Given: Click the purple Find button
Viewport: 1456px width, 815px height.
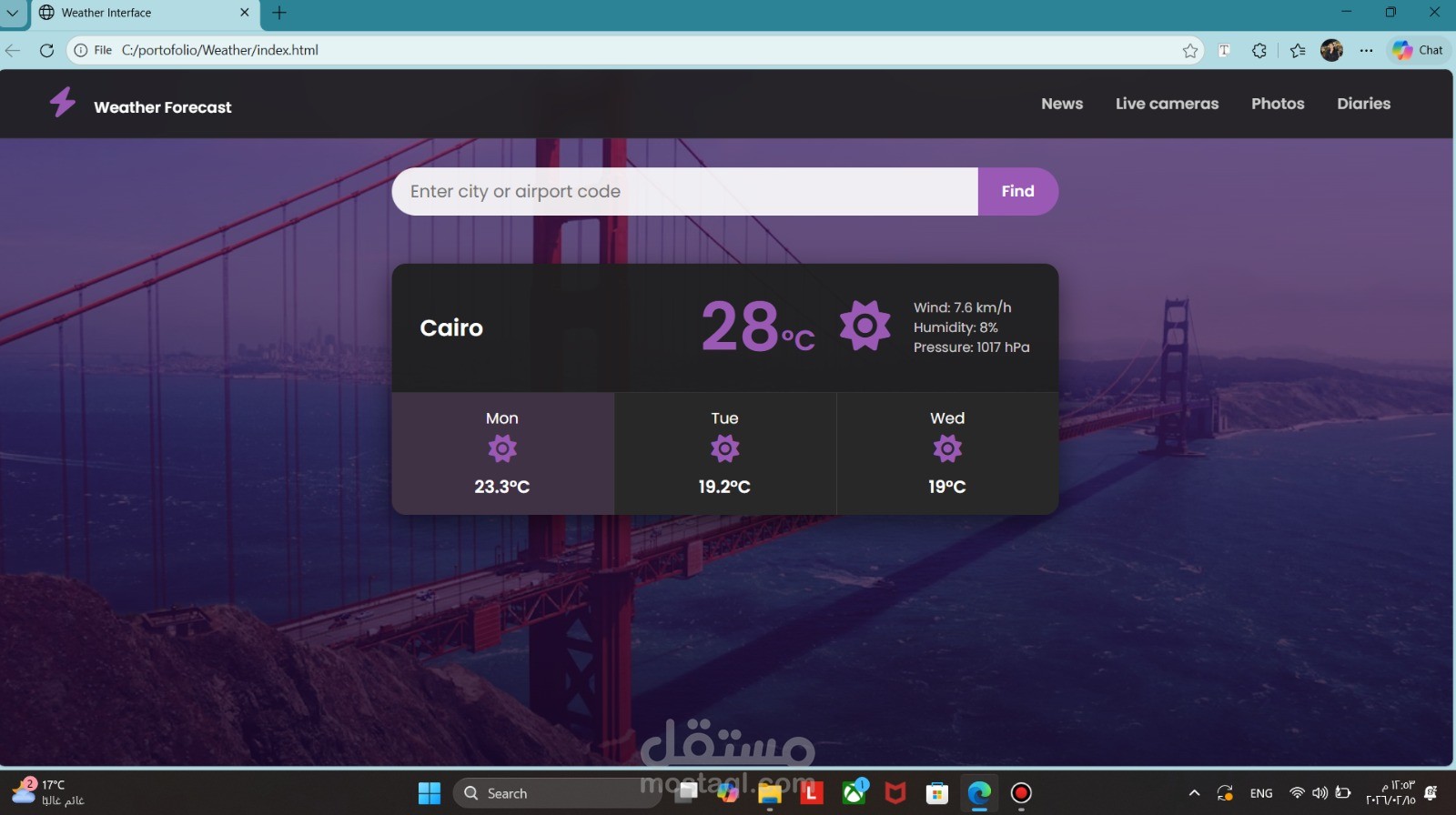Looking at the screenshot, I should pos(1017,191).
